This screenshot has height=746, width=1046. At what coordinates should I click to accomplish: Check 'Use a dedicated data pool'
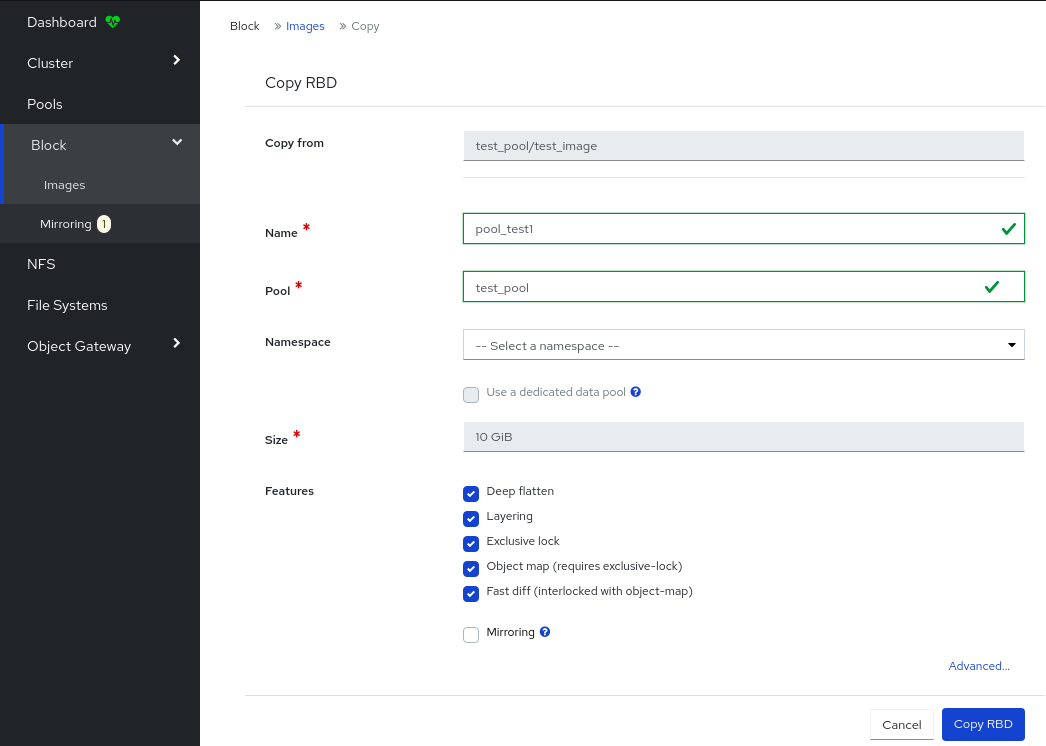pos(471,394)
